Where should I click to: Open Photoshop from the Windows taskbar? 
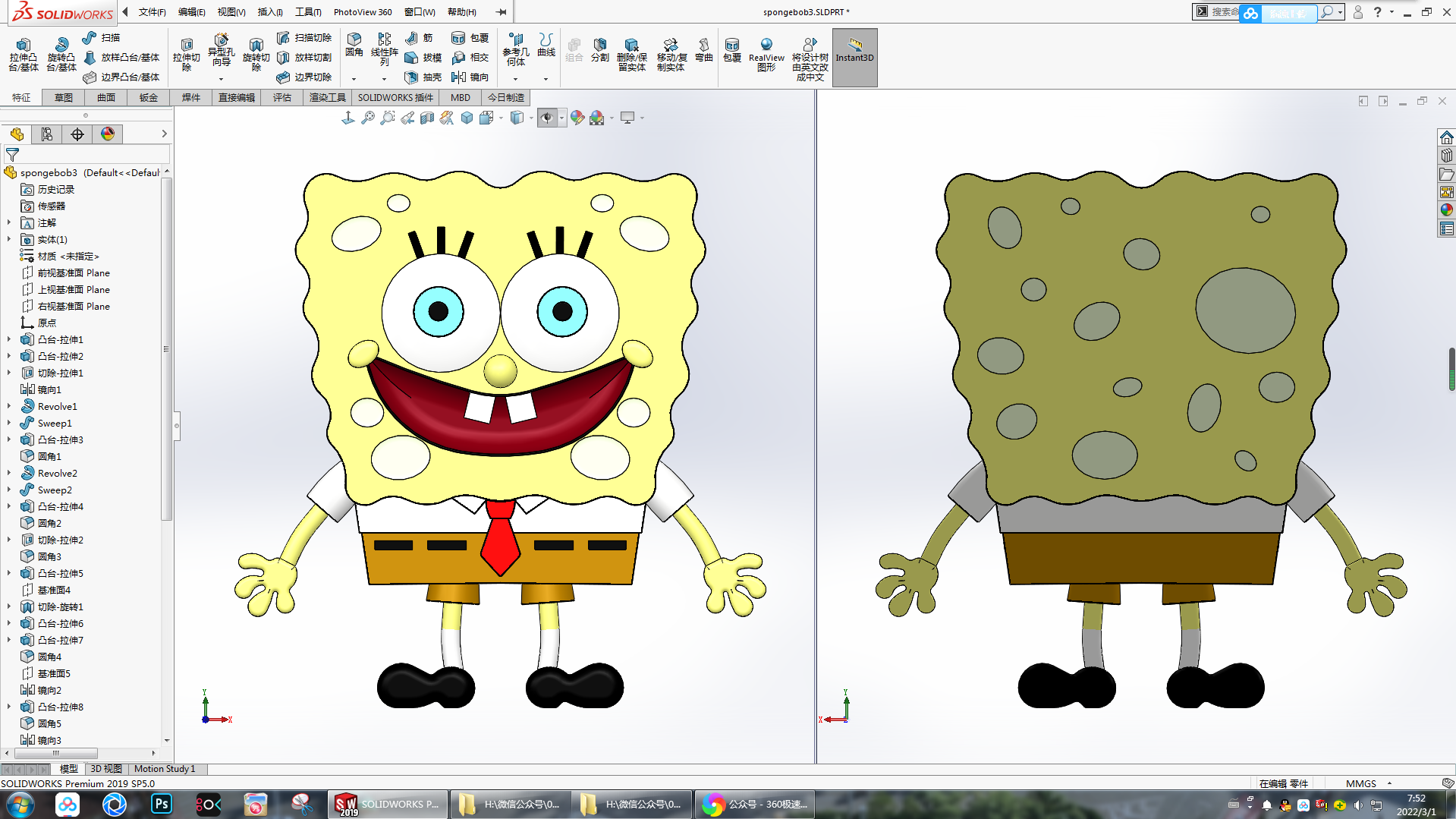tap(162, 804)
